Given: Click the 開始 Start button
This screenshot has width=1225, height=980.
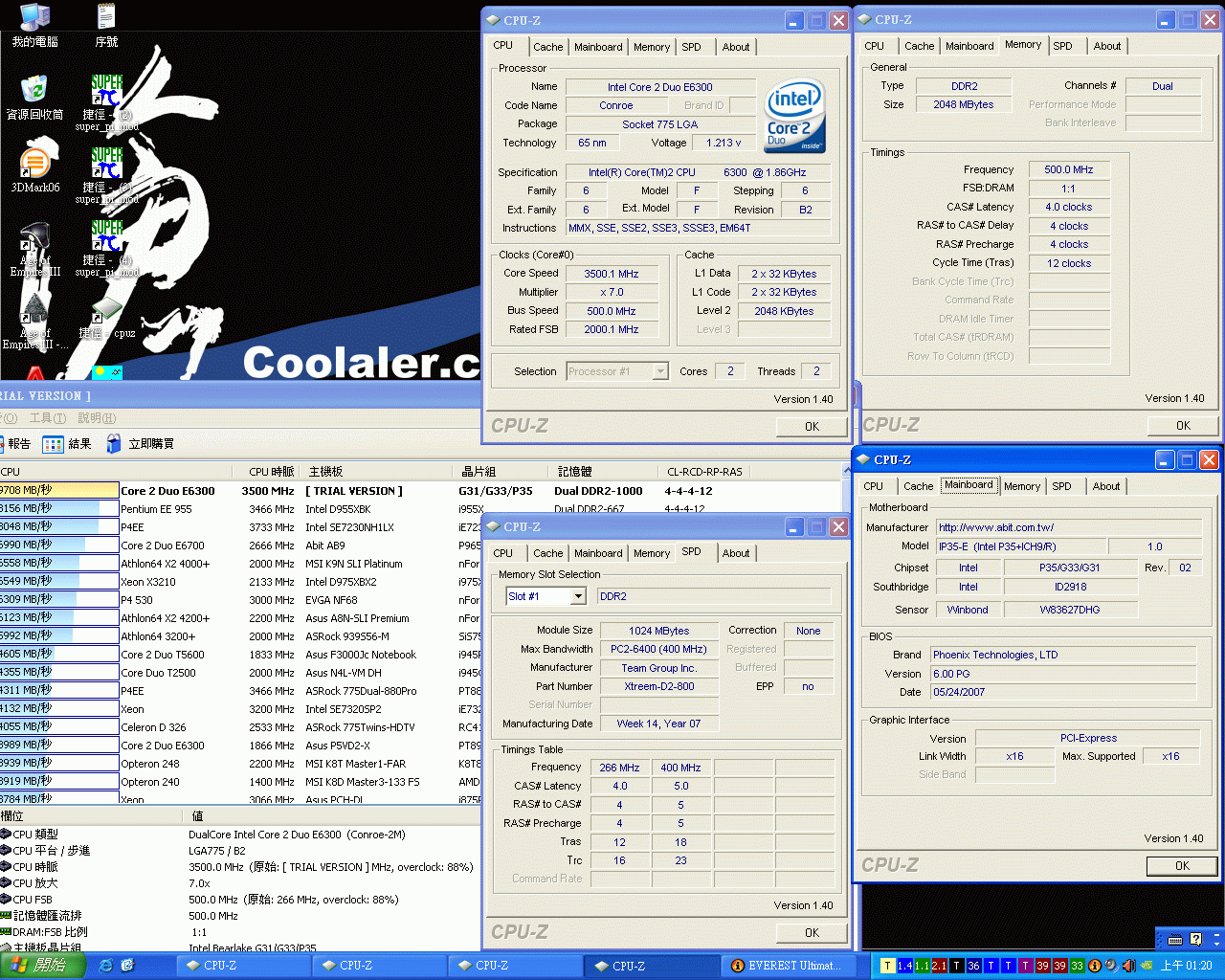Looking at the screenshot, I should coord(43,966).
